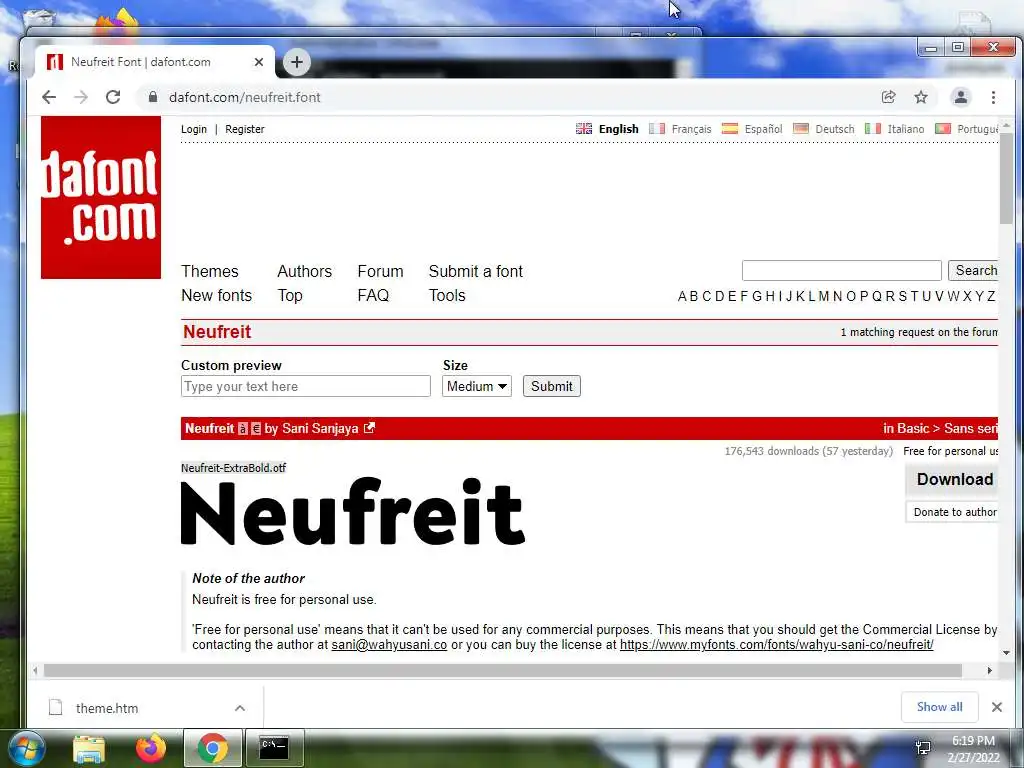Browse fonts starting with letter A

[x=682, y=296]
